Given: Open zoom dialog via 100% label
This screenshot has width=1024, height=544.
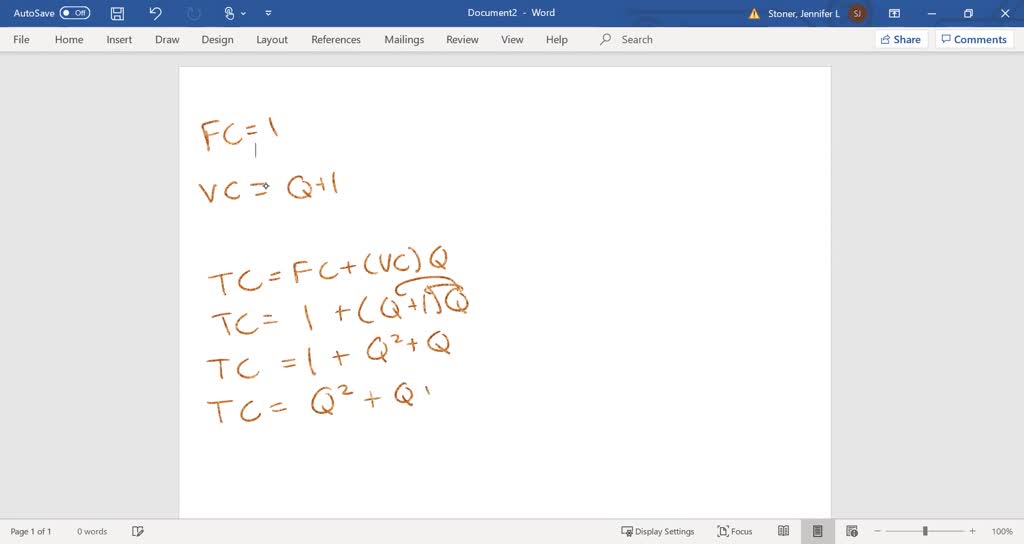Looking at the screenshot, I should 1002,532.
